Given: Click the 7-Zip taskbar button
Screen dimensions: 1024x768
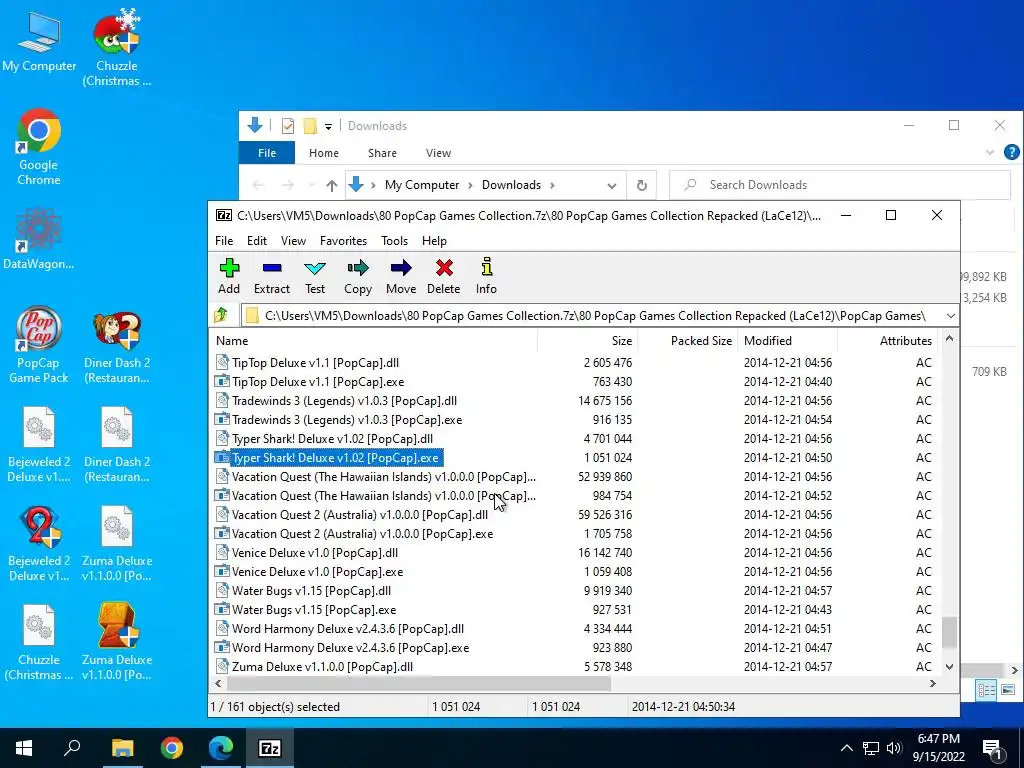Looking at the screenshot, I should pyautogui.click(x=270, y=748).
